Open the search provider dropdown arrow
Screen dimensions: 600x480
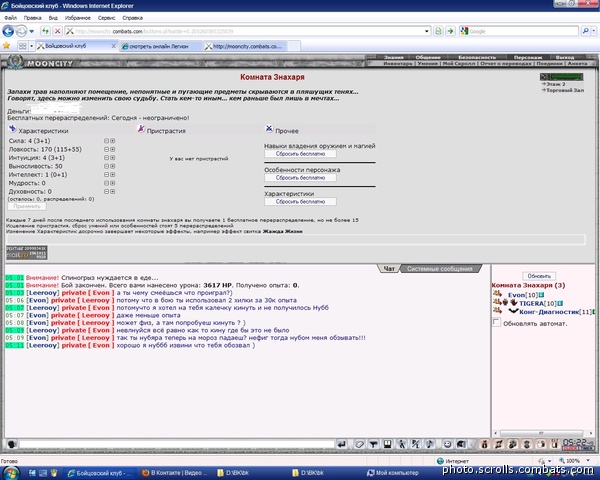(593, 31)
